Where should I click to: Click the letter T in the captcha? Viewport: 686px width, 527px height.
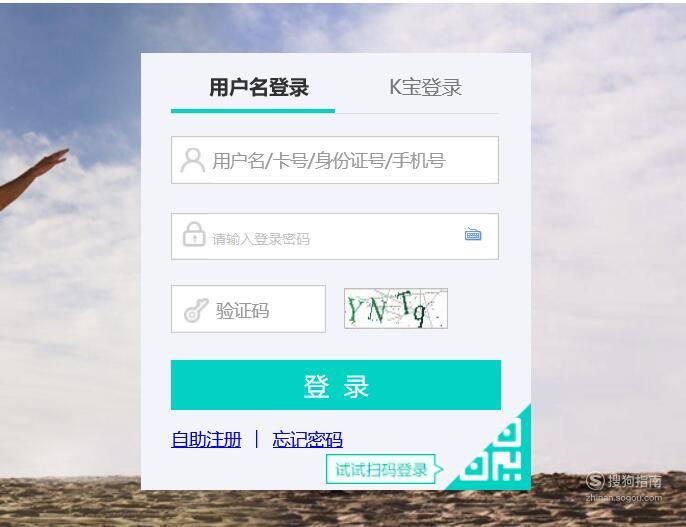[x=405, y=303]
